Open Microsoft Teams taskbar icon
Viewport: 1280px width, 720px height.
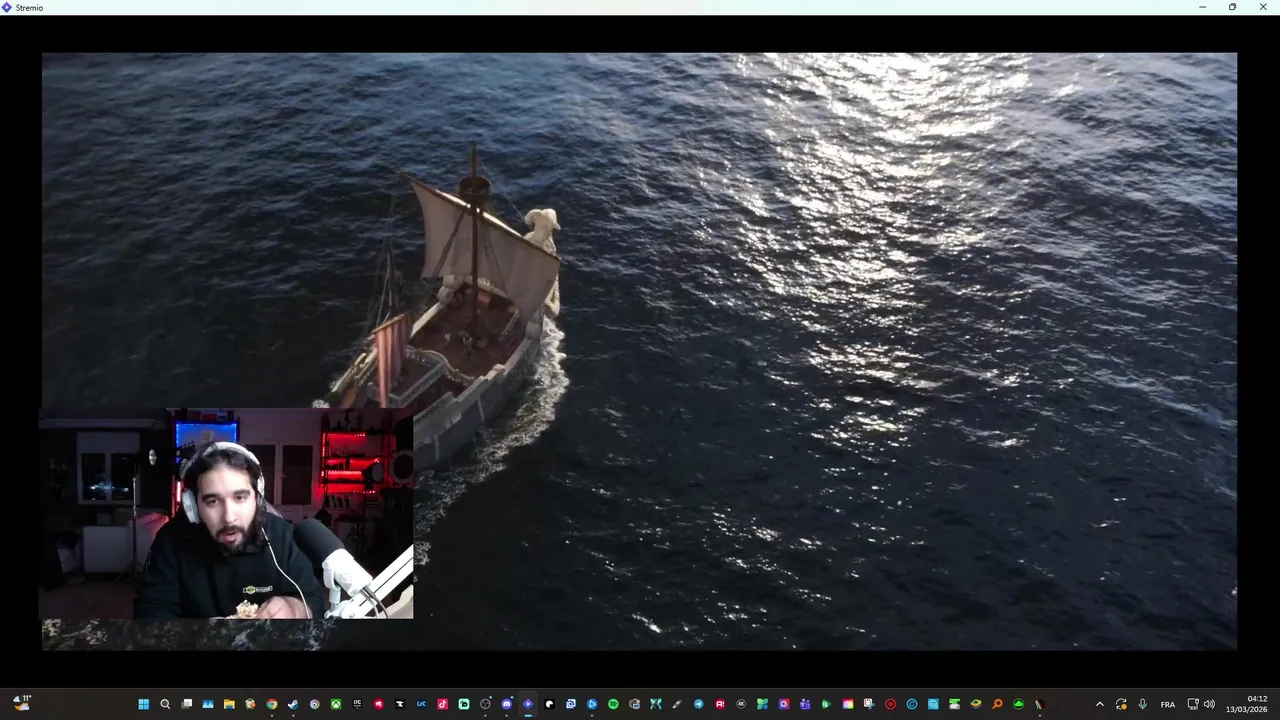click(805, 704)
